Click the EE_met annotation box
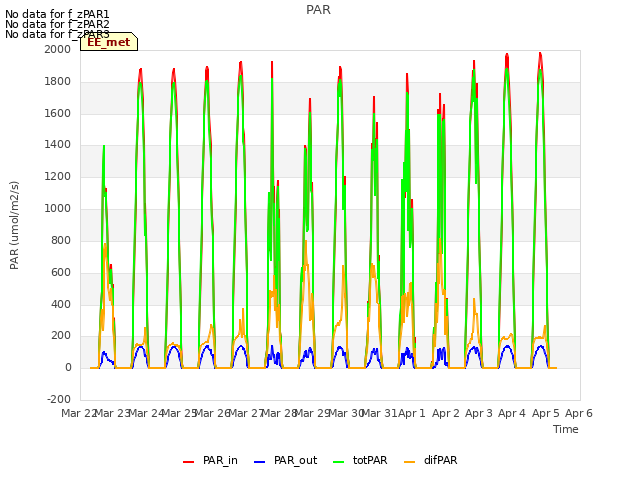 [109, 42]
